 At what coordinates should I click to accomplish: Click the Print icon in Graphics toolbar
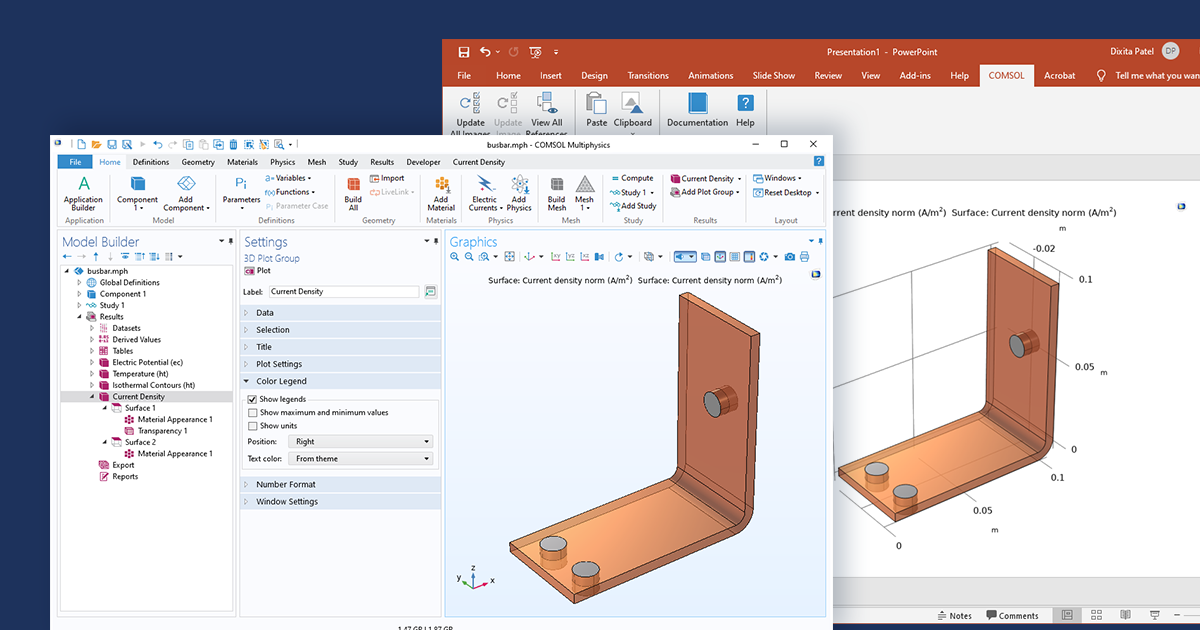pyautogui.click(x=806, y=257)
